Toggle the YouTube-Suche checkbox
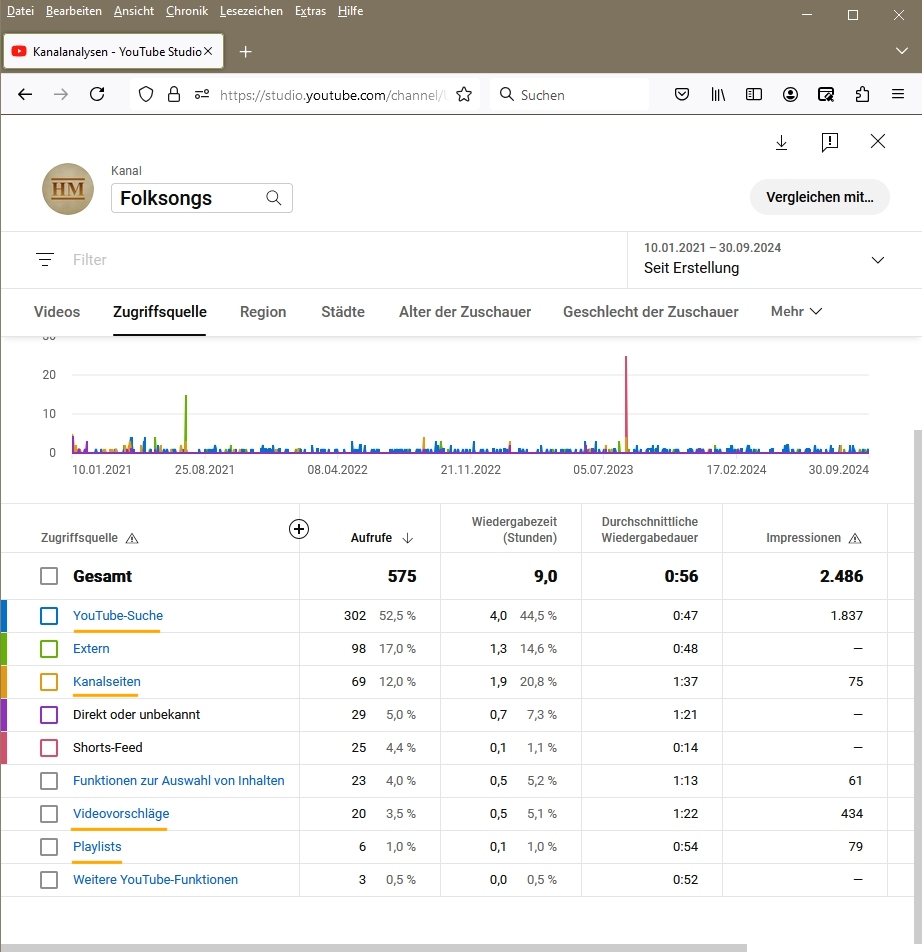Screen dimensions: 922x952 coord(49,616)
